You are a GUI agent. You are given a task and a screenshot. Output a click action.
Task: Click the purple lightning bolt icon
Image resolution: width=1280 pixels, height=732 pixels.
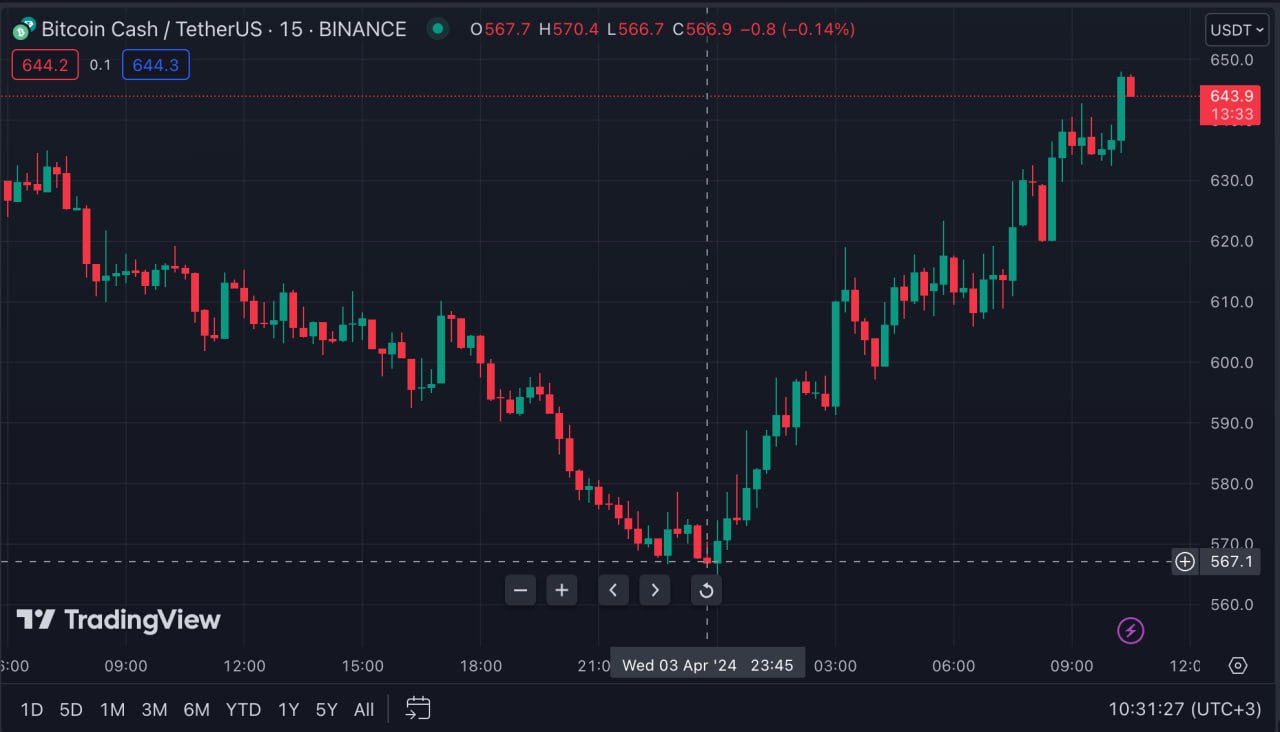1130,630
